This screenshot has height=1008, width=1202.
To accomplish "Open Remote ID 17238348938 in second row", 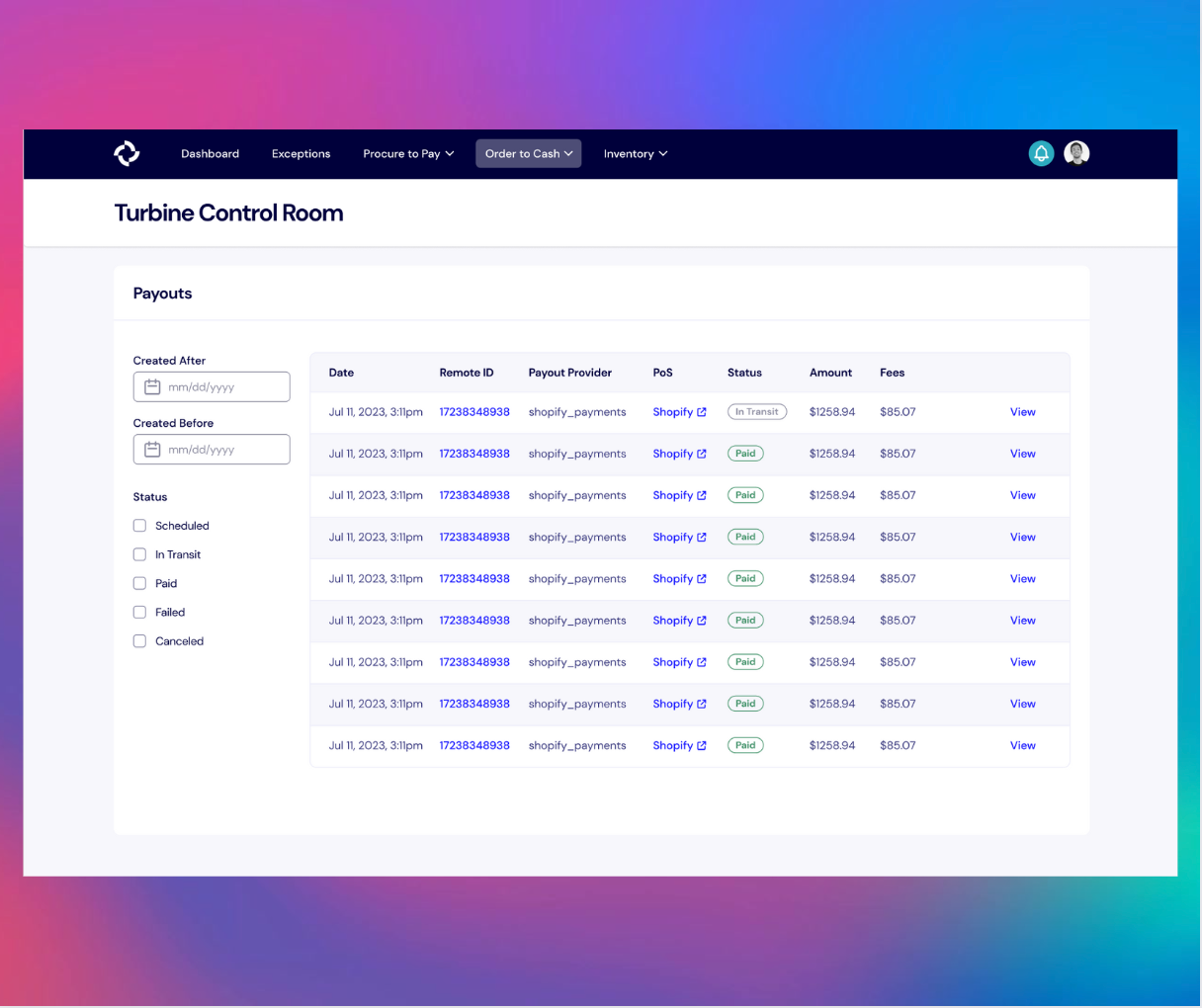I will [474, 454].
